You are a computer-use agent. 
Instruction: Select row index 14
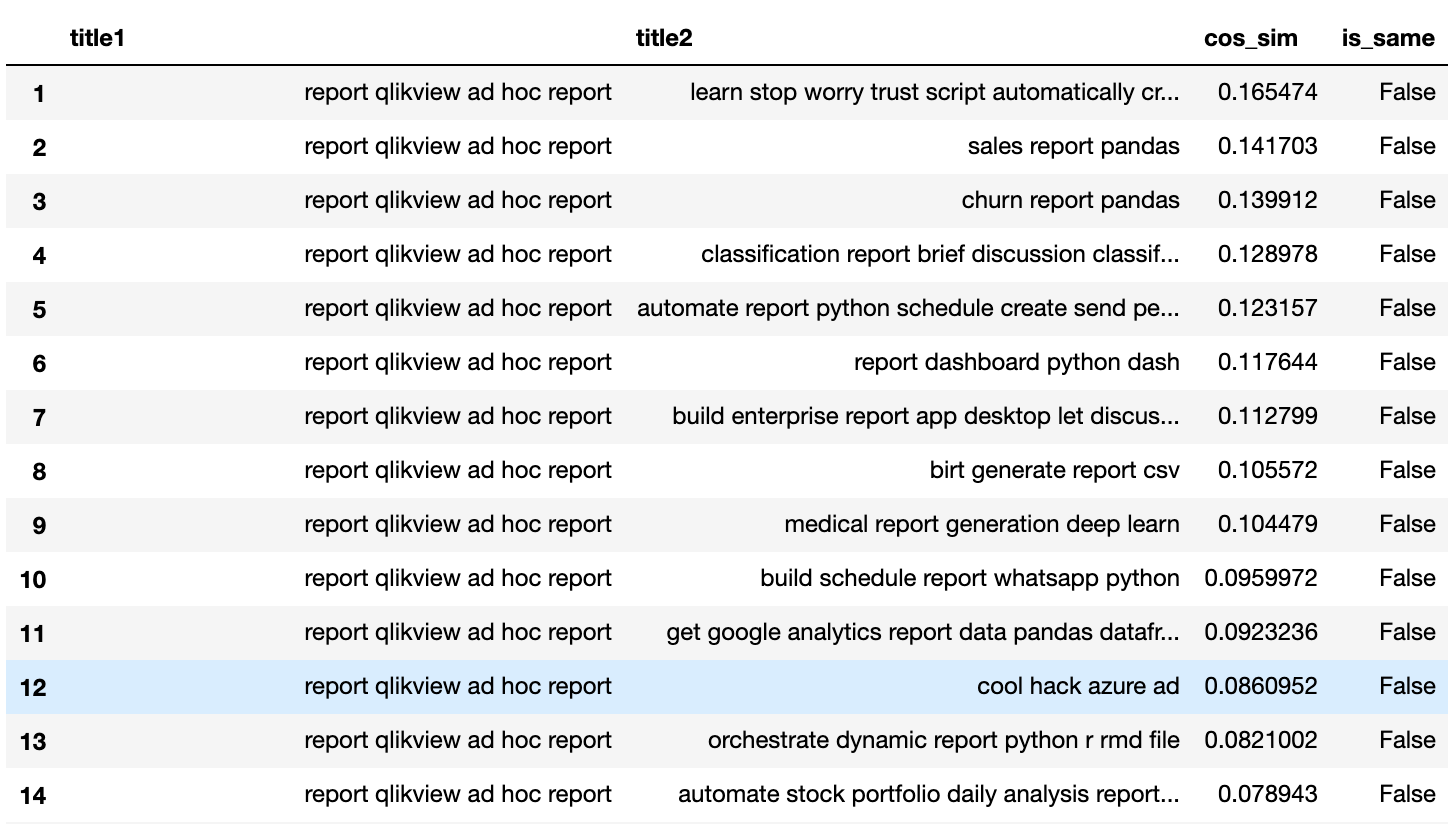(33, 796)
